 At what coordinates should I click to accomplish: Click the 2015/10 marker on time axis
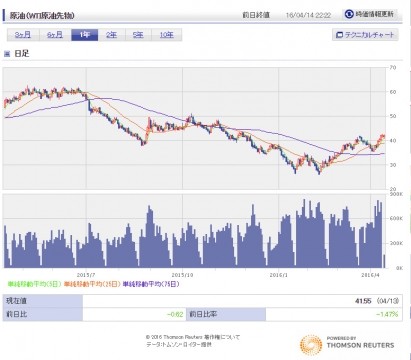182,275
